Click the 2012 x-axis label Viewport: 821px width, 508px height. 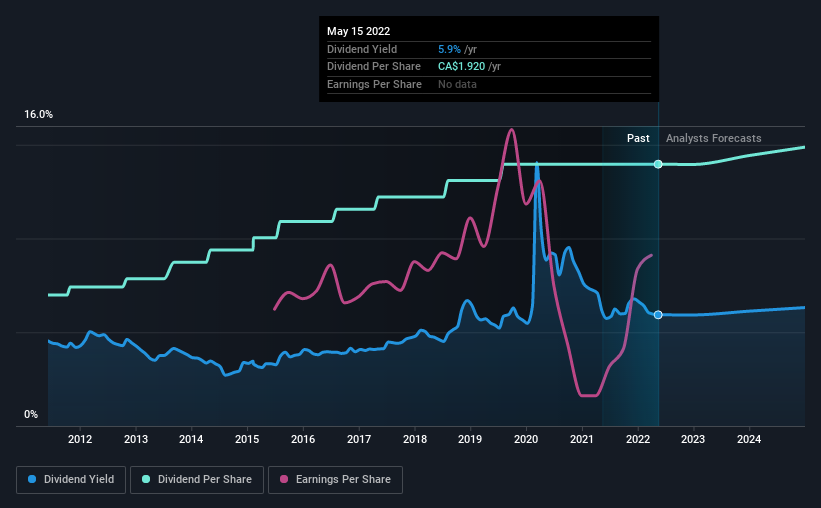point(80,439)
